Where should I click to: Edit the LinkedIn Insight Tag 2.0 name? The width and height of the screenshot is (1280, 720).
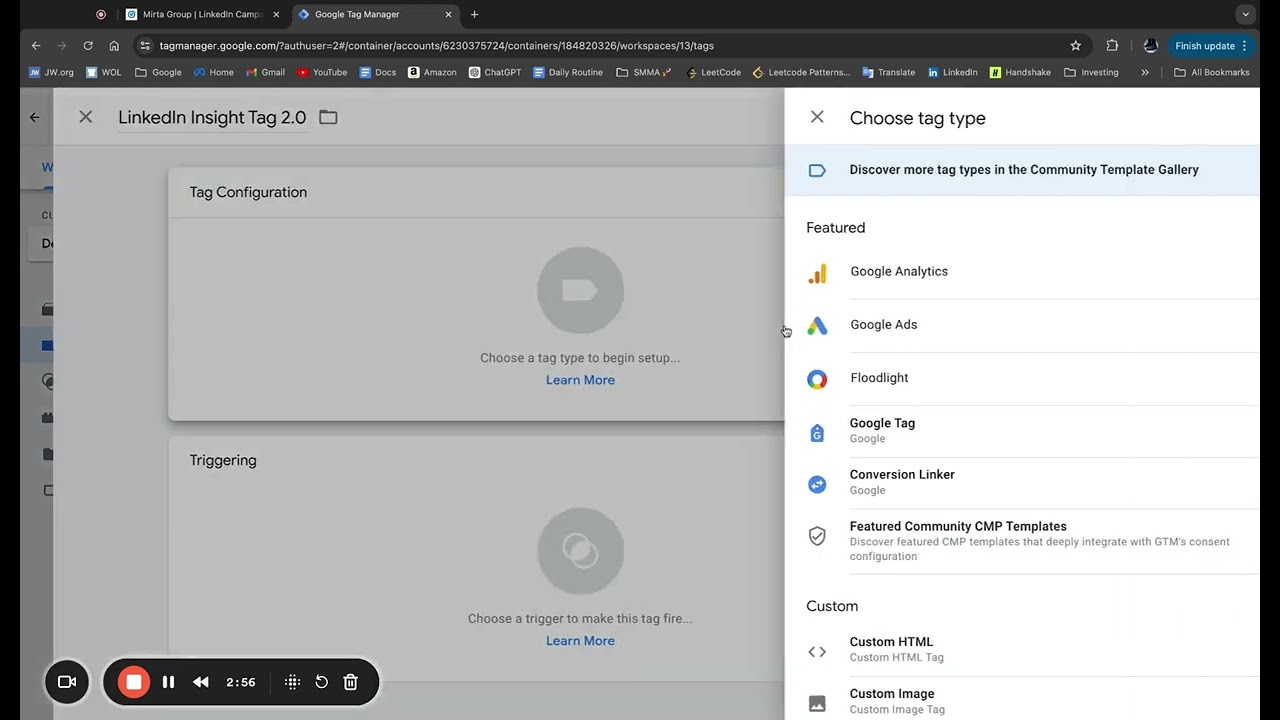[x=212, y=117]
